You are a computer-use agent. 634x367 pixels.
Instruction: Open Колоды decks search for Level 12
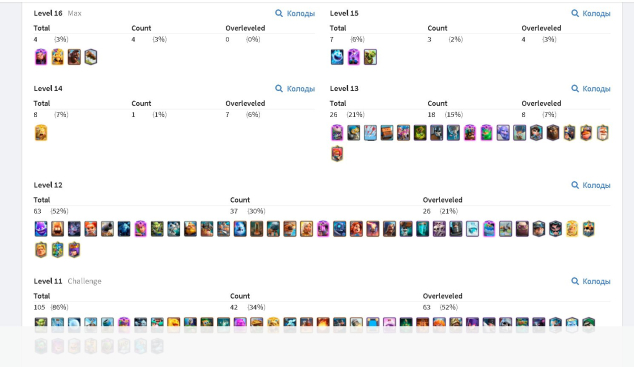(x=590, y=185)
